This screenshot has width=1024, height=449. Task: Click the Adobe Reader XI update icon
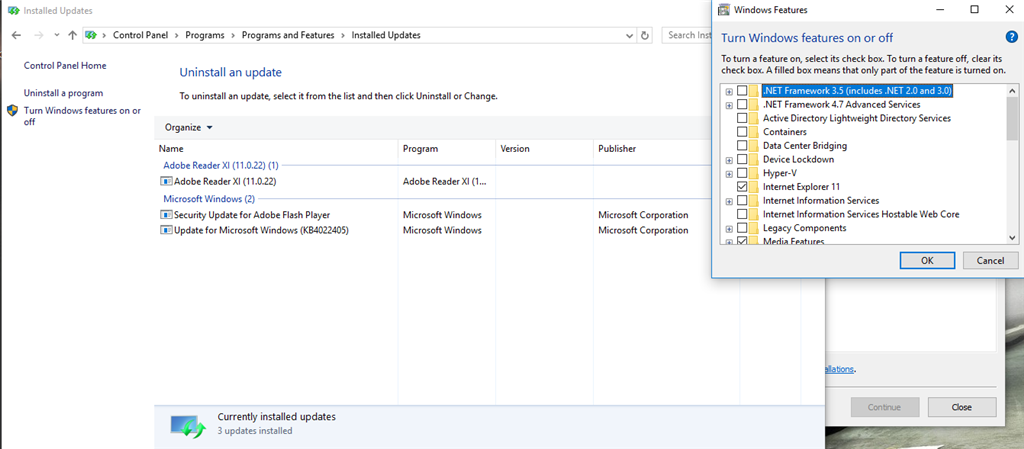coord(166,181)
